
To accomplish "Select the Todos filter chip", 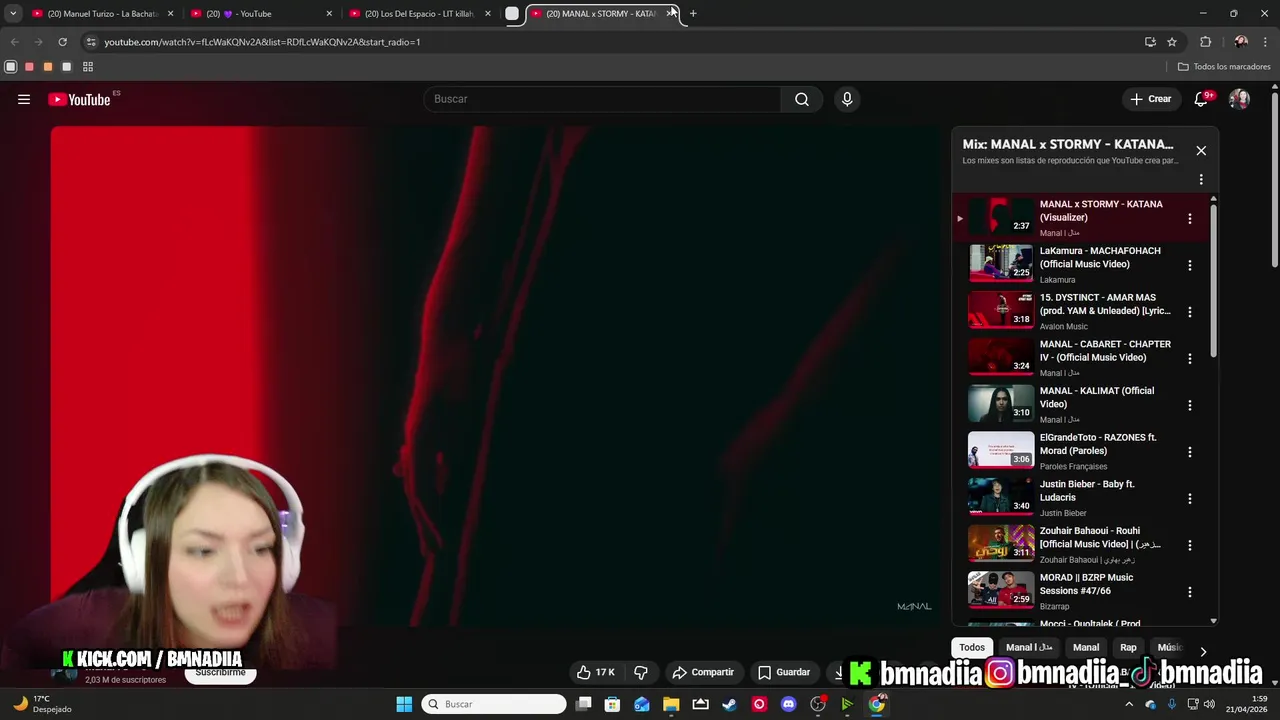I will coord(972,647).
